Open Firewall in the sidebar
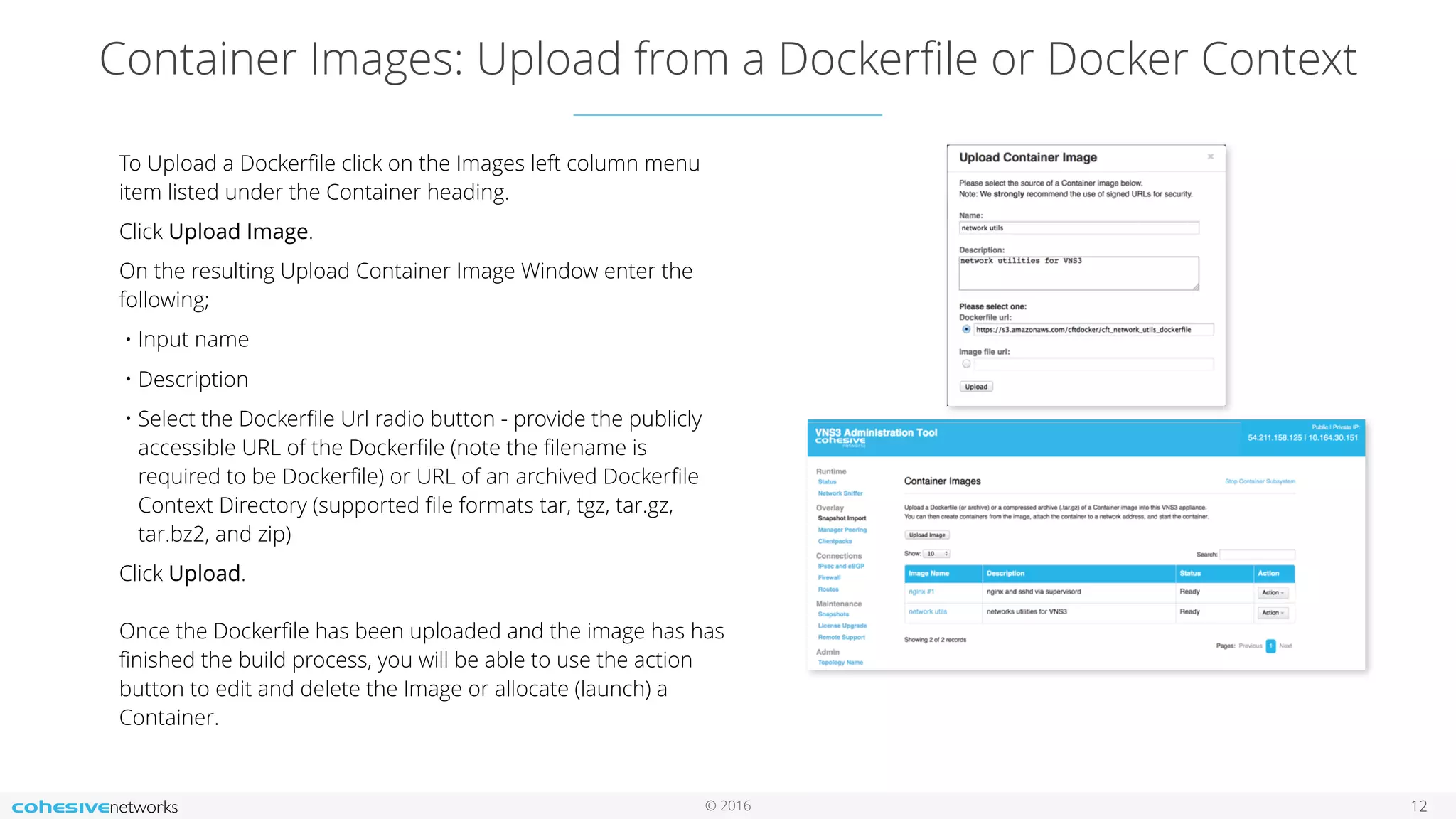This screenshot has width=1456, height=819. tap(829, 578)
